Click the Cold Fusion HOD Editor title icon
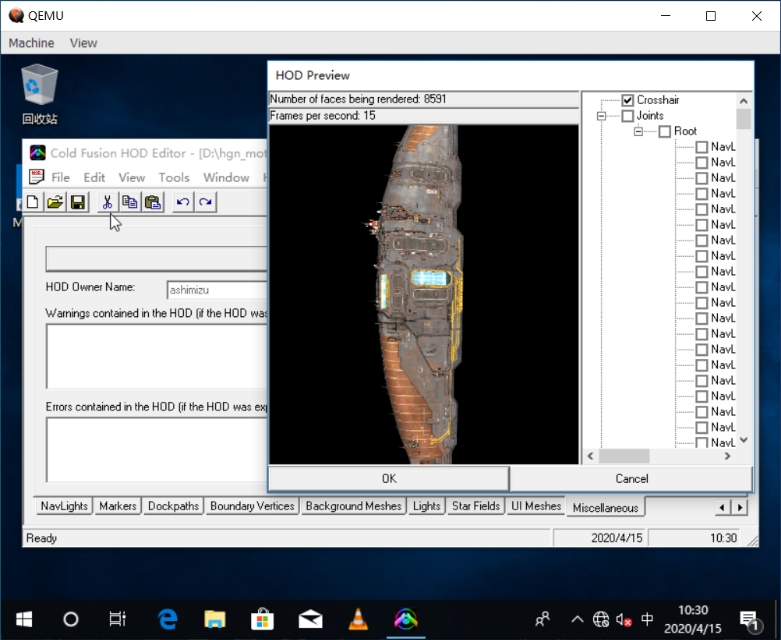781x640 pixels. pyautogui.click(x=38, y=153)
